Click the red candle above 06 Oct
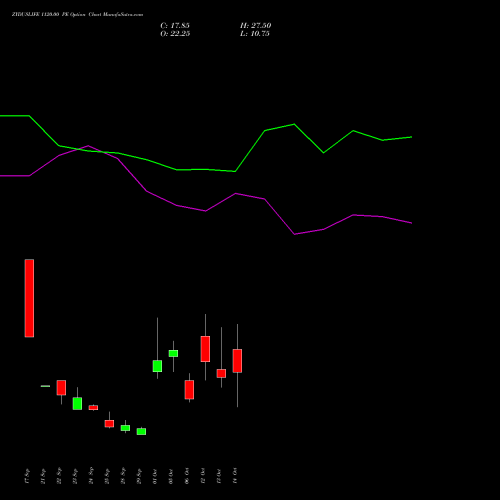Viewport: 500px width, 500px height. point(189,390)
